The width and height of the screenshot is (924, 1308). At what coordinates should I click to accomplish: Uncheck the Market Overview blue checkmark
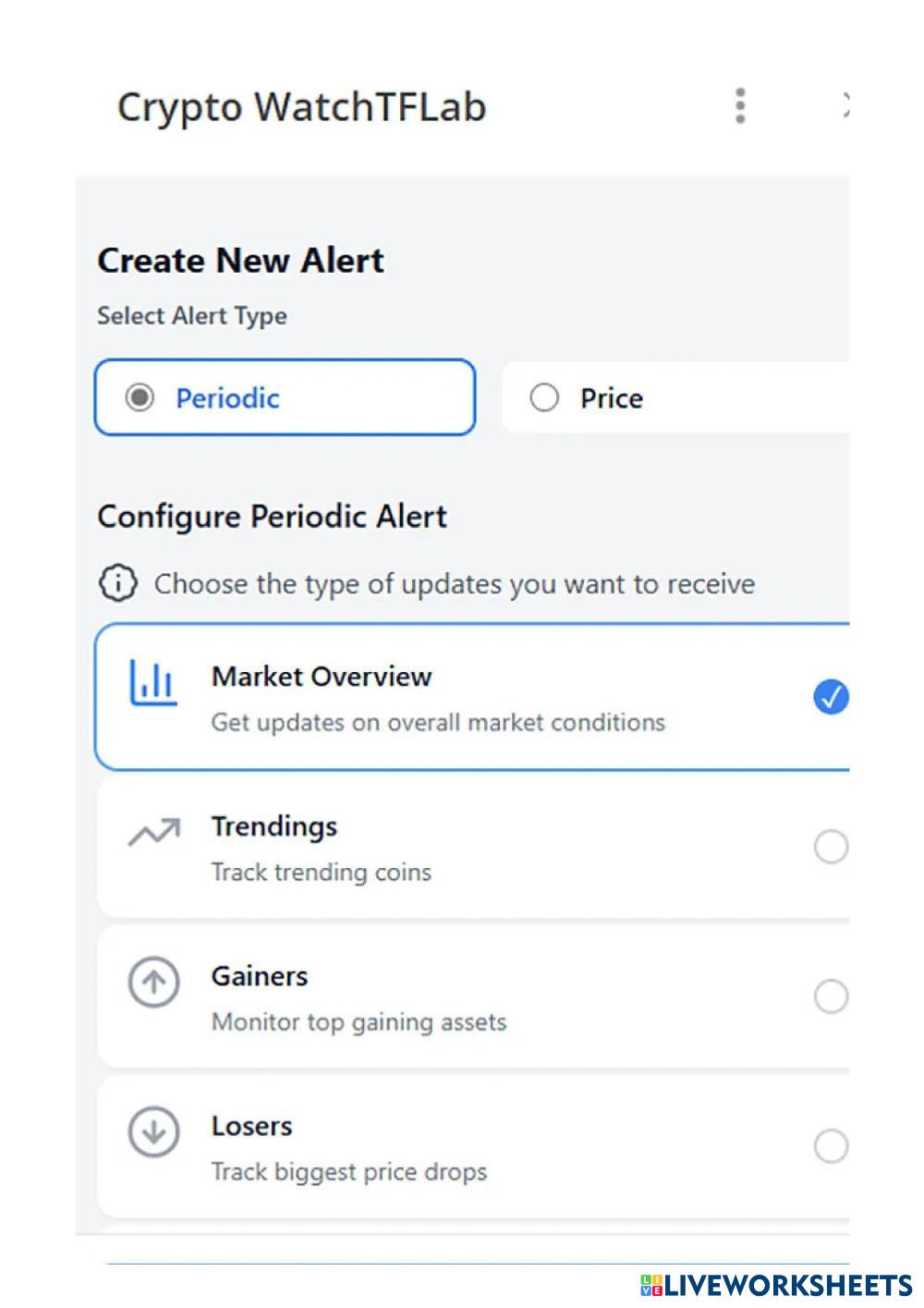coord(831,697)
